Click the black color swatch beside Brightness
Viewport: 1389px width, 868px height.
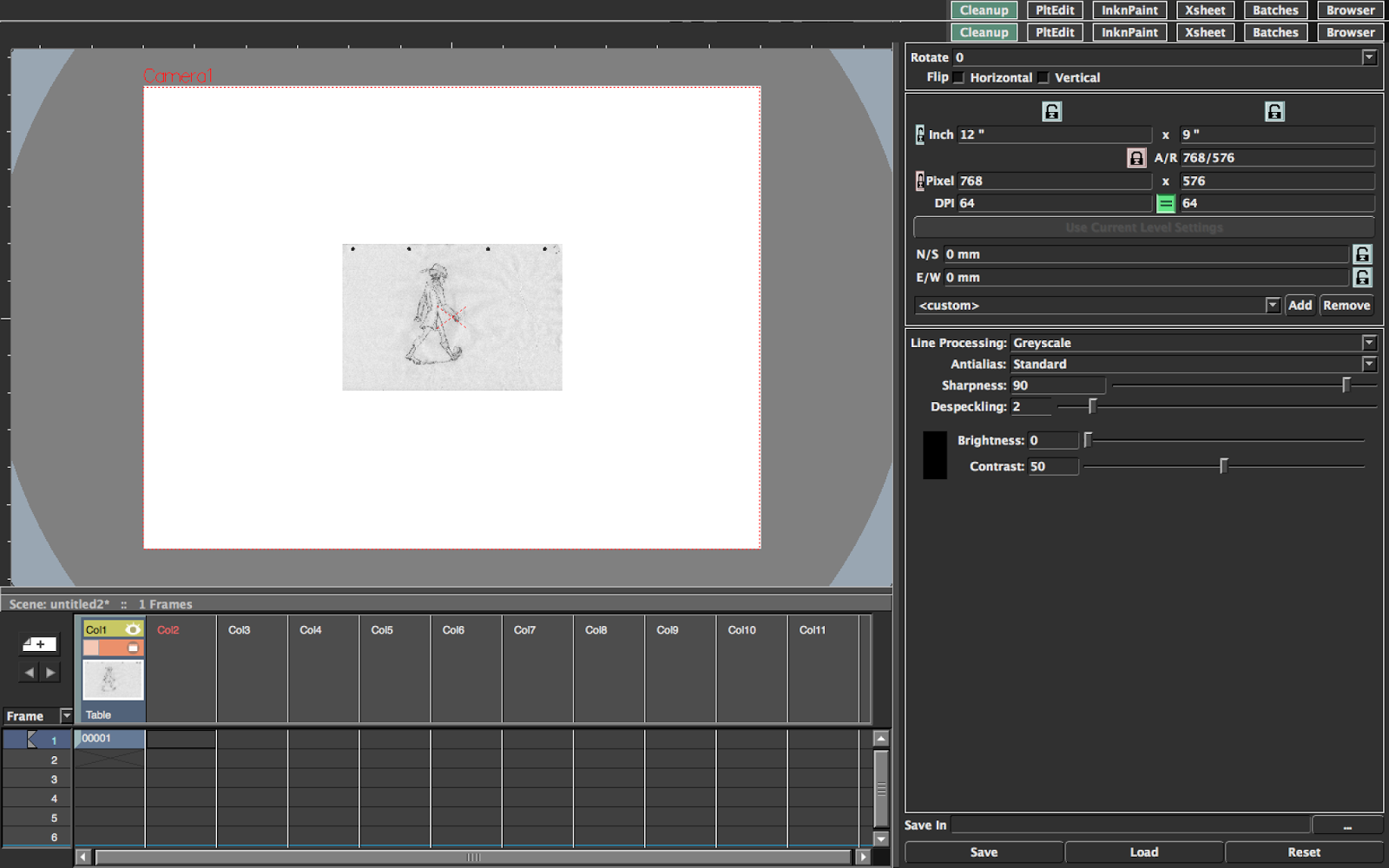pyautogui.click(x=935, y=455)
